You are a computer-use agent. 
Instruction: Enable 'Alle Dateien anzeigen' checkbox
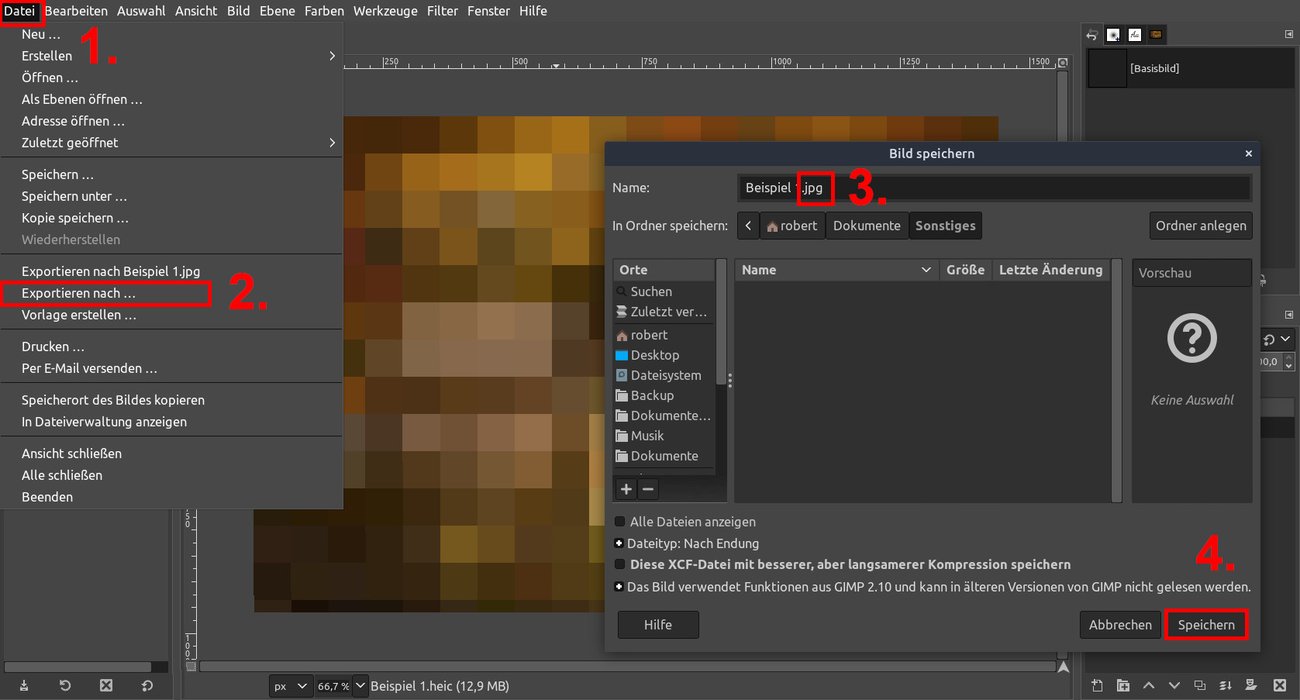[620, 522]
